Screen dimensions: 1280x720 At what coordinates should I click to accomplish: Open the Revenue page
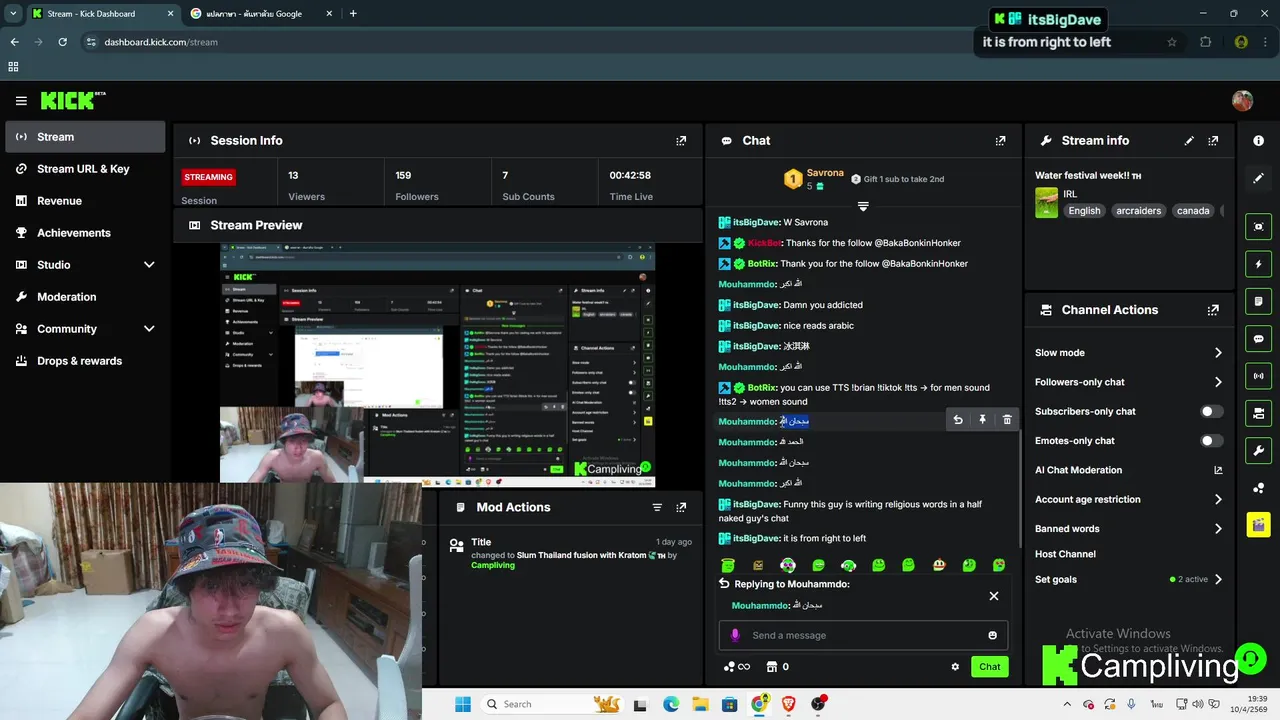coord(85,201)
